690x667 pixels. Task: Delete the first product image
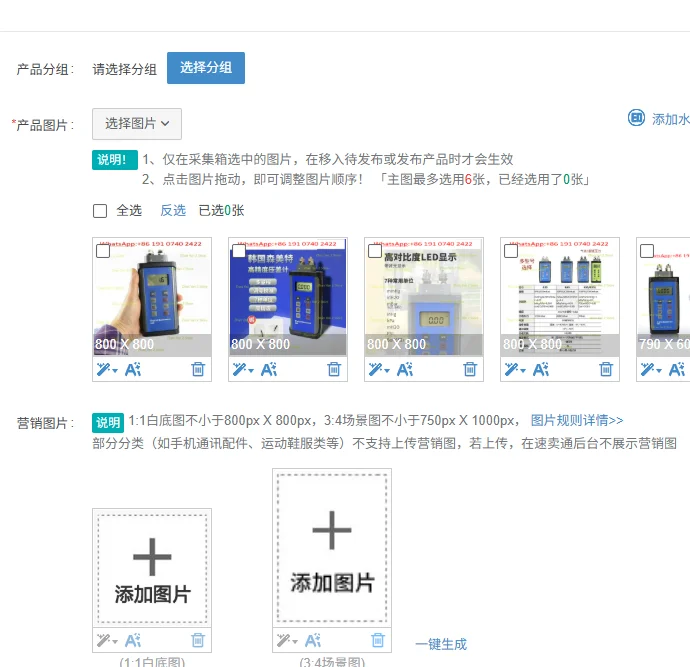pyautogui.click(x=198, y=369)
